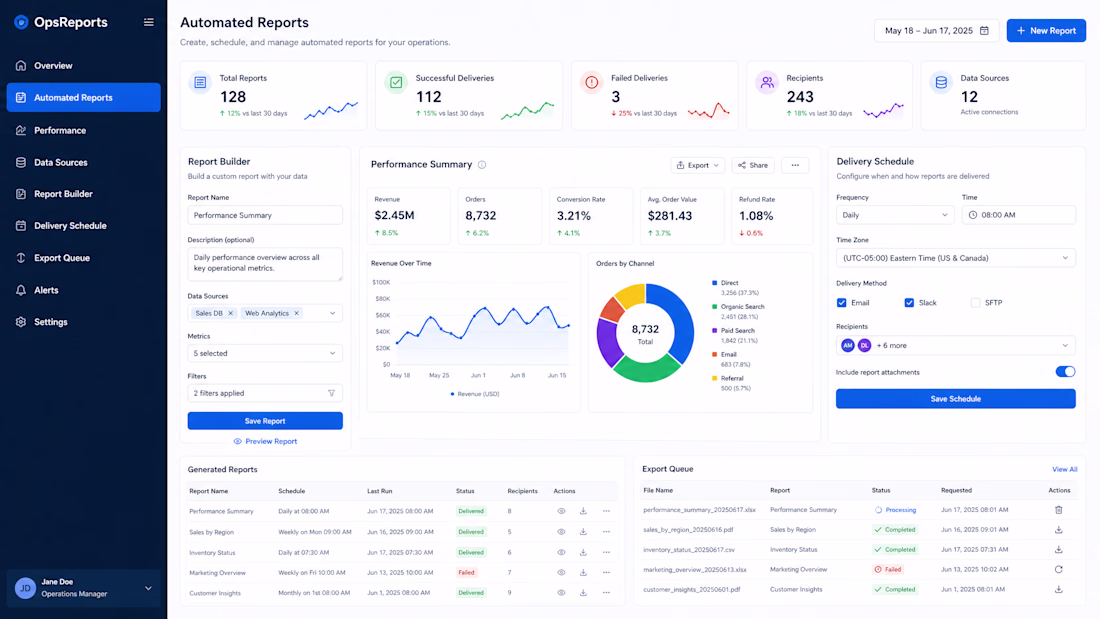This screenshot has width=1100, height=619.
Task: Toggle Include report attachments switch
Action: pos(1065,372)
